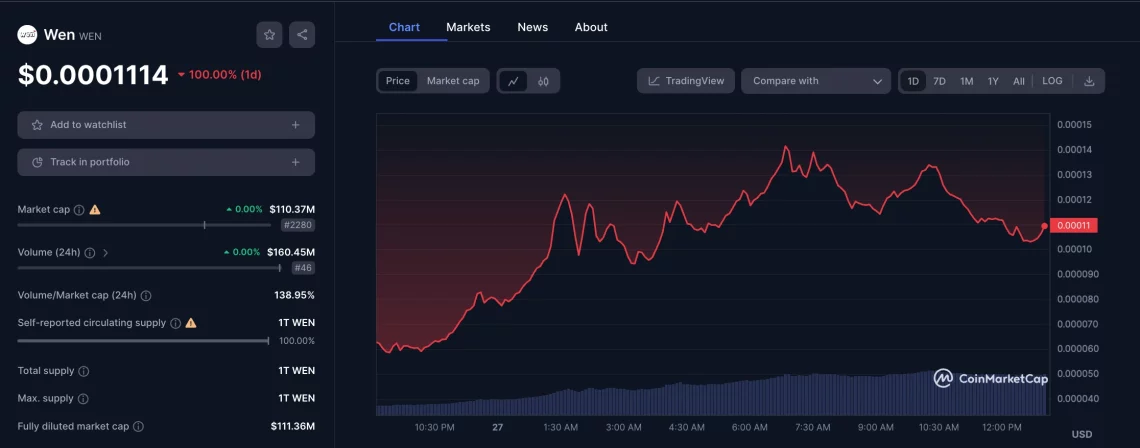Open TradingView chart button

pos(686,81)
